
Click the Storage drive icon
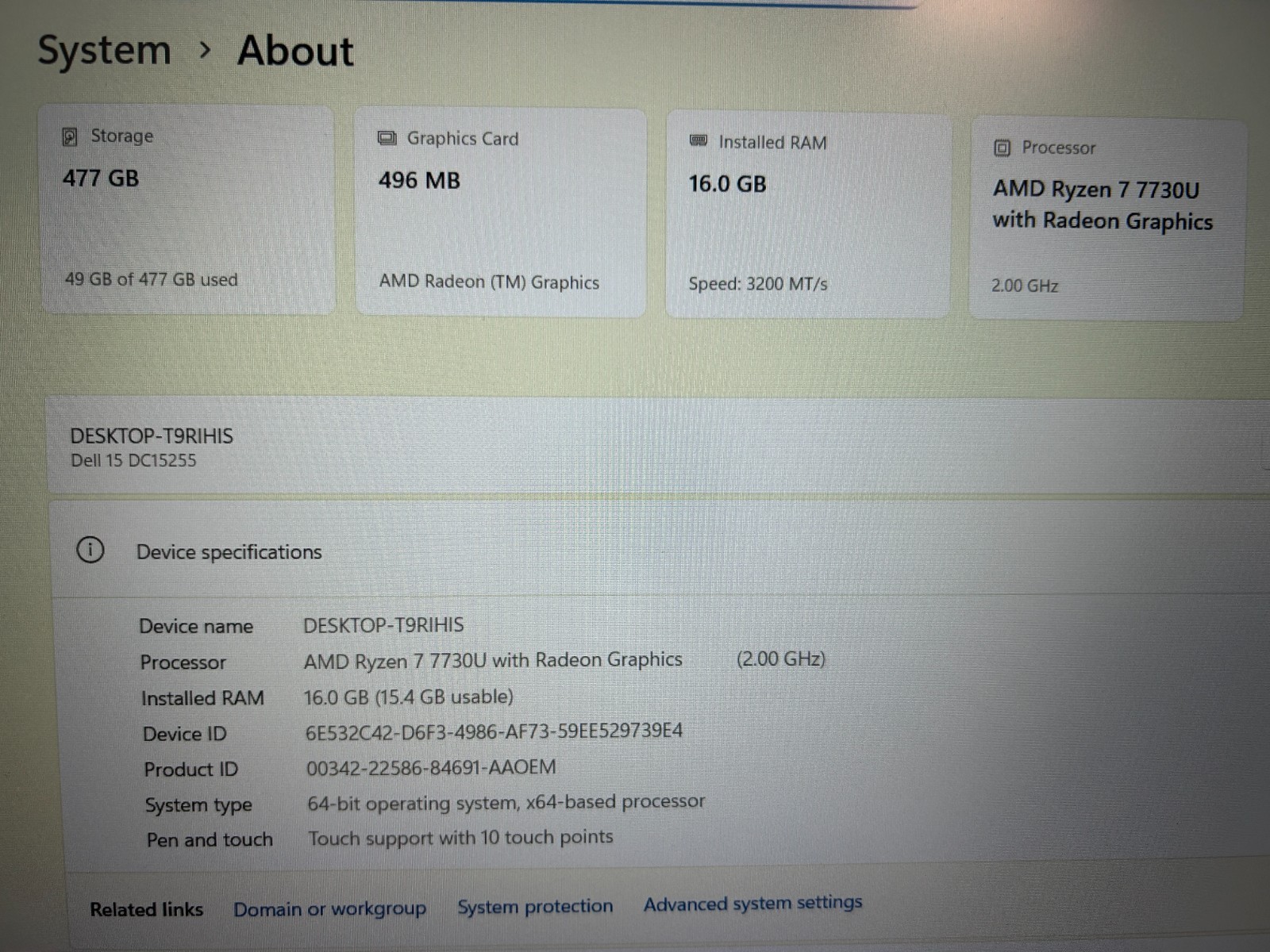point(70,136)
